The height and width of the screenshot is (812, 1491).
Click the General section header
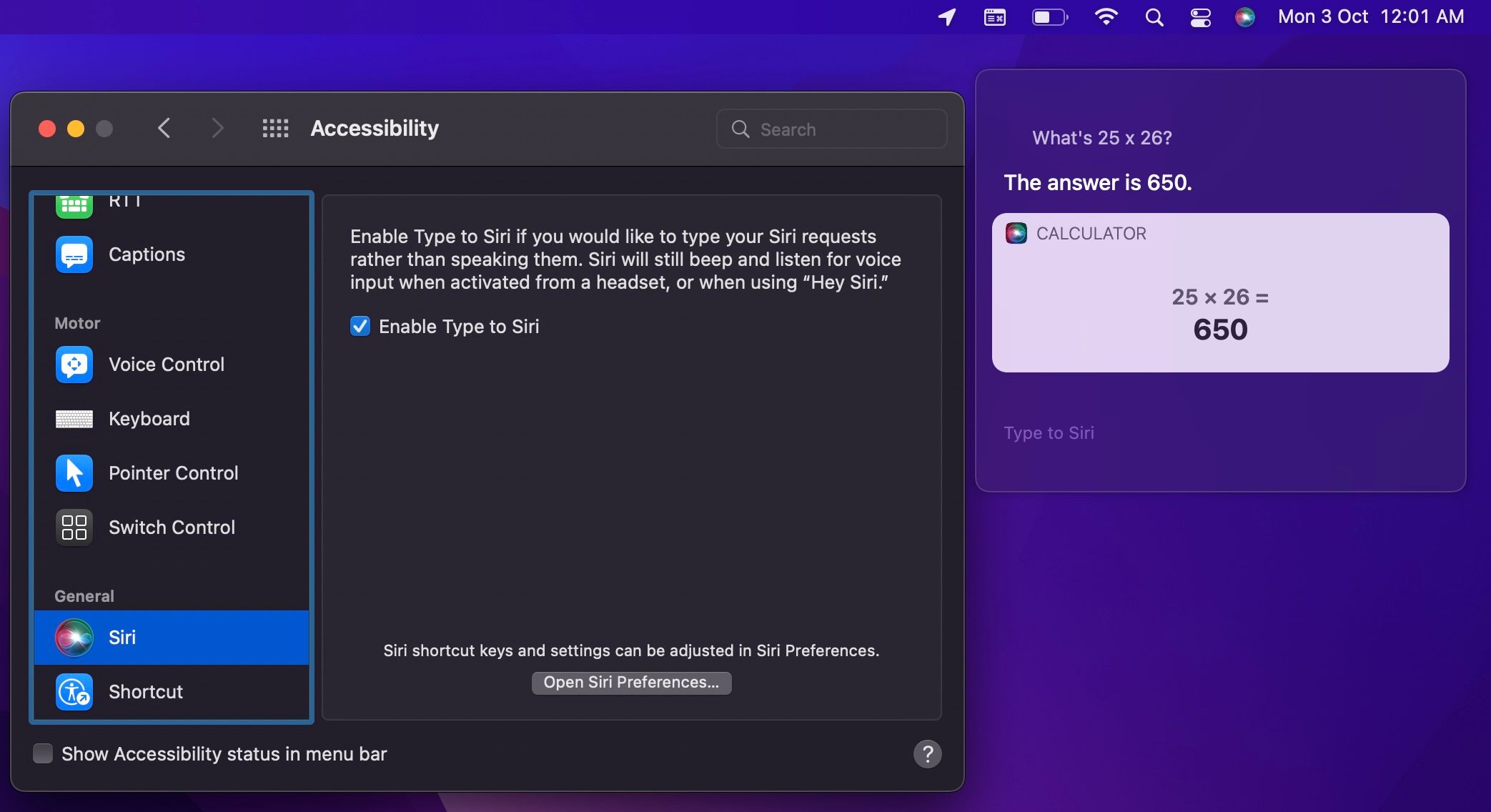click(84, 596)
